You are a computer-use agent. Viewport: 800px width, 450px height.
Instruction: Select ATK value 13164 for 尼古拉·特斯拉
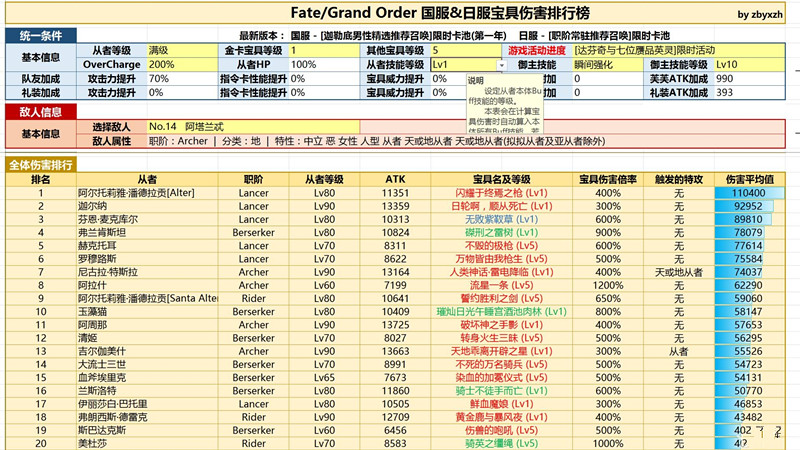click(x=395, y=272)
